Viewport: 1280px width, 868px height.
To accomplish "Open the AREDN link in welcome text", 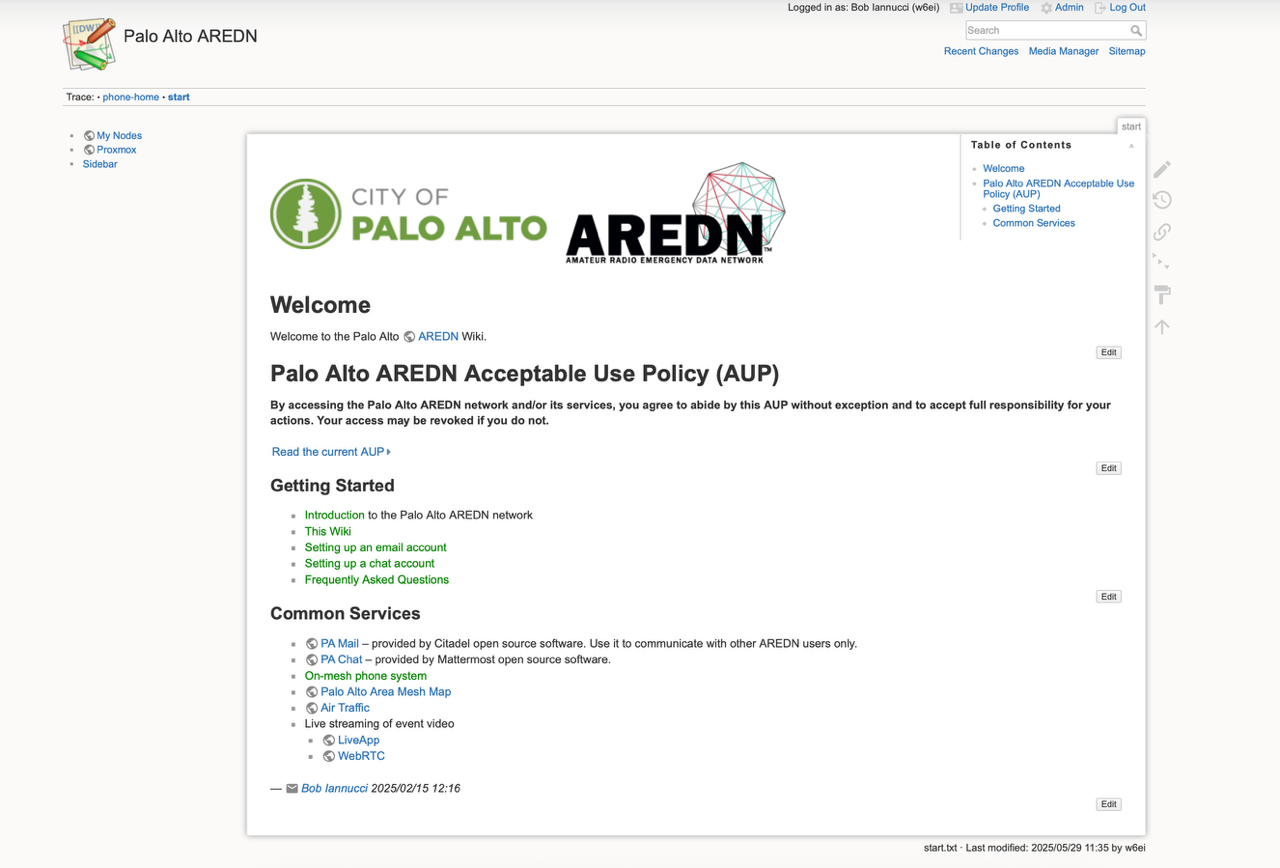I will click(x=438, y=337).
